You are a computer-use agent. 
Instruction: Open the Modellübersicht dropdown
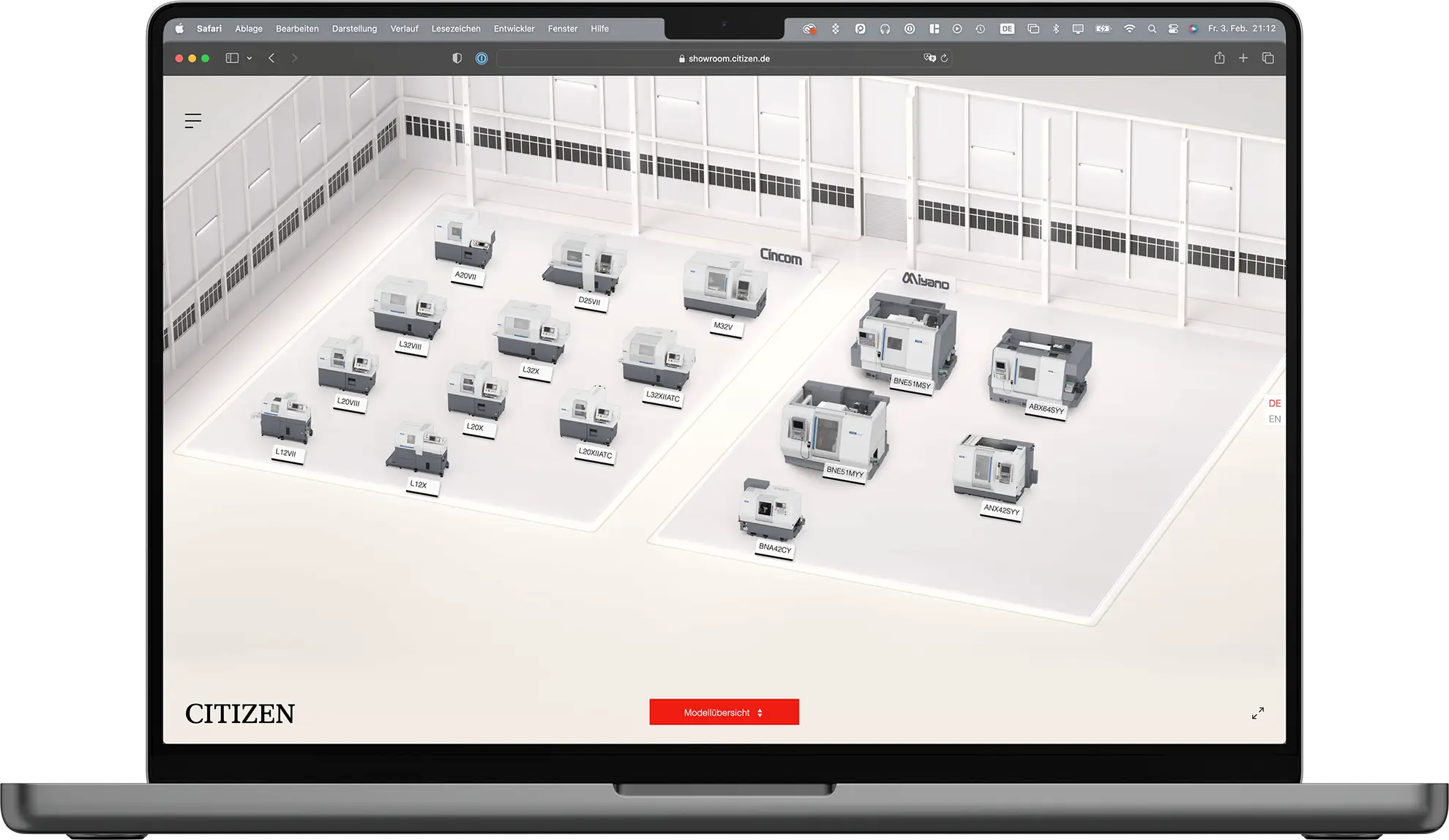(724, 712)
